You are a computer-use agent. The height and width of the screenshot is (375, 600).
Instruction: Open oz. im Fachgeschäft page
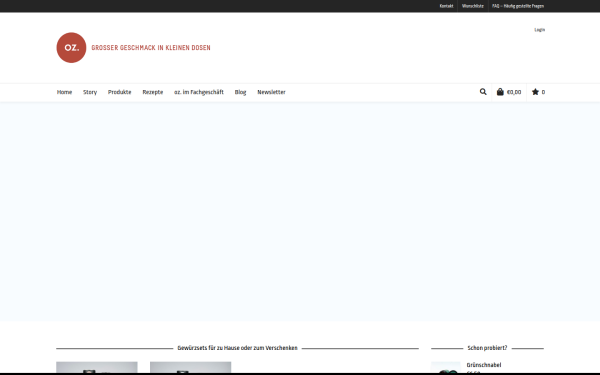[199, 92]
